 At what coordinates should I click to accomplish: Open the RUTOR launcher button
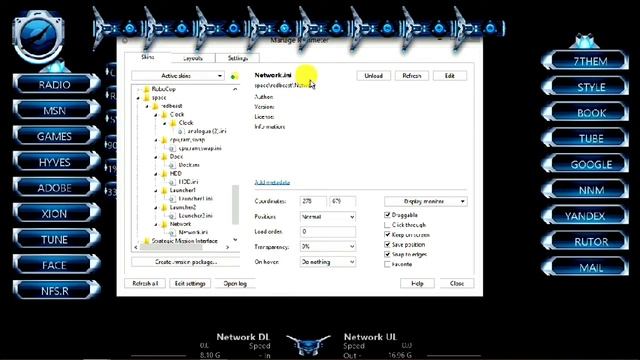click(586, 242)
